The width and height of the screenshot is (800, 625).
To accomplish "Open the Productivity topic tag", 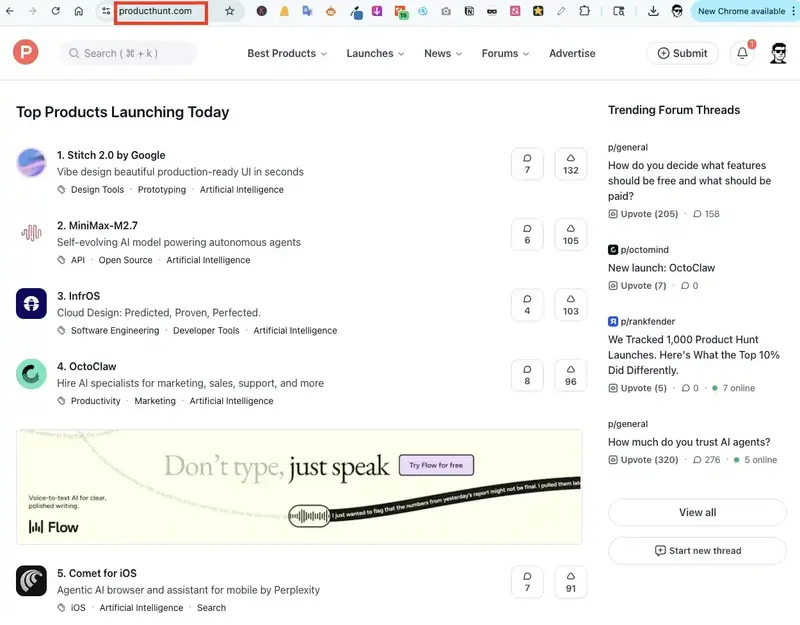I will point(95,401).
